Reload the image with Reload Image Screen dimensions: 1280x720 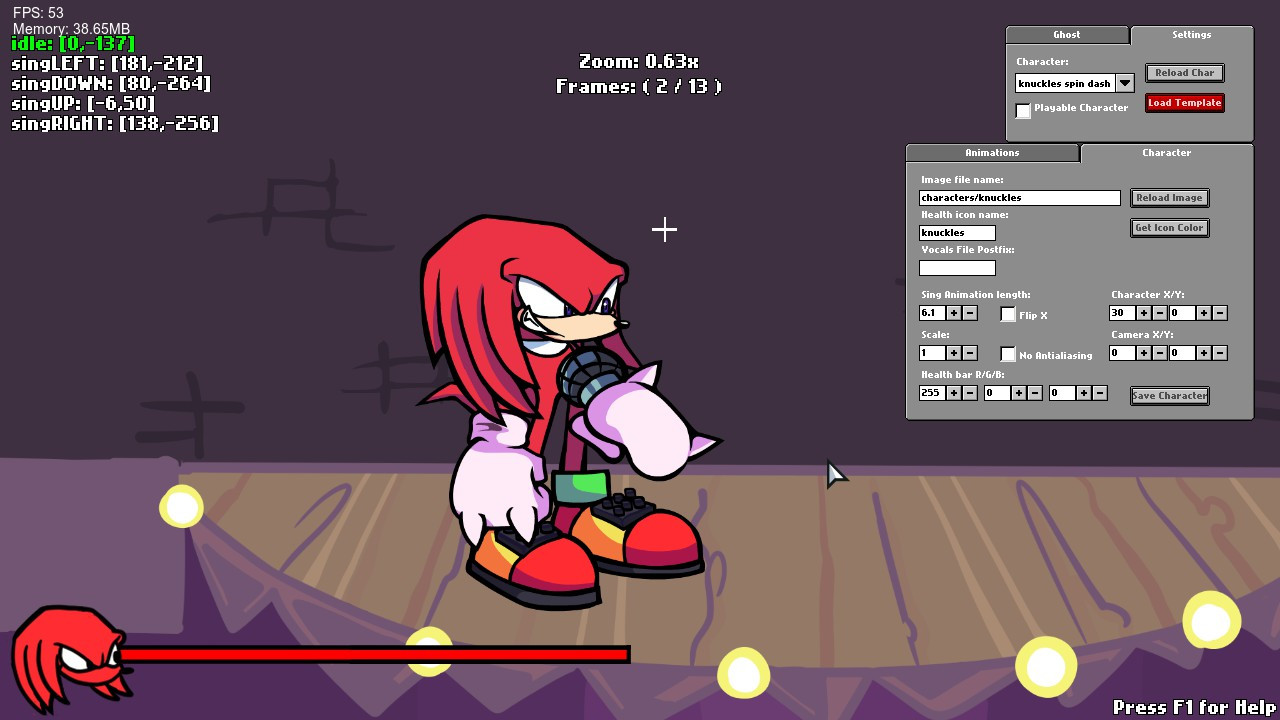tap(1169, 198)
